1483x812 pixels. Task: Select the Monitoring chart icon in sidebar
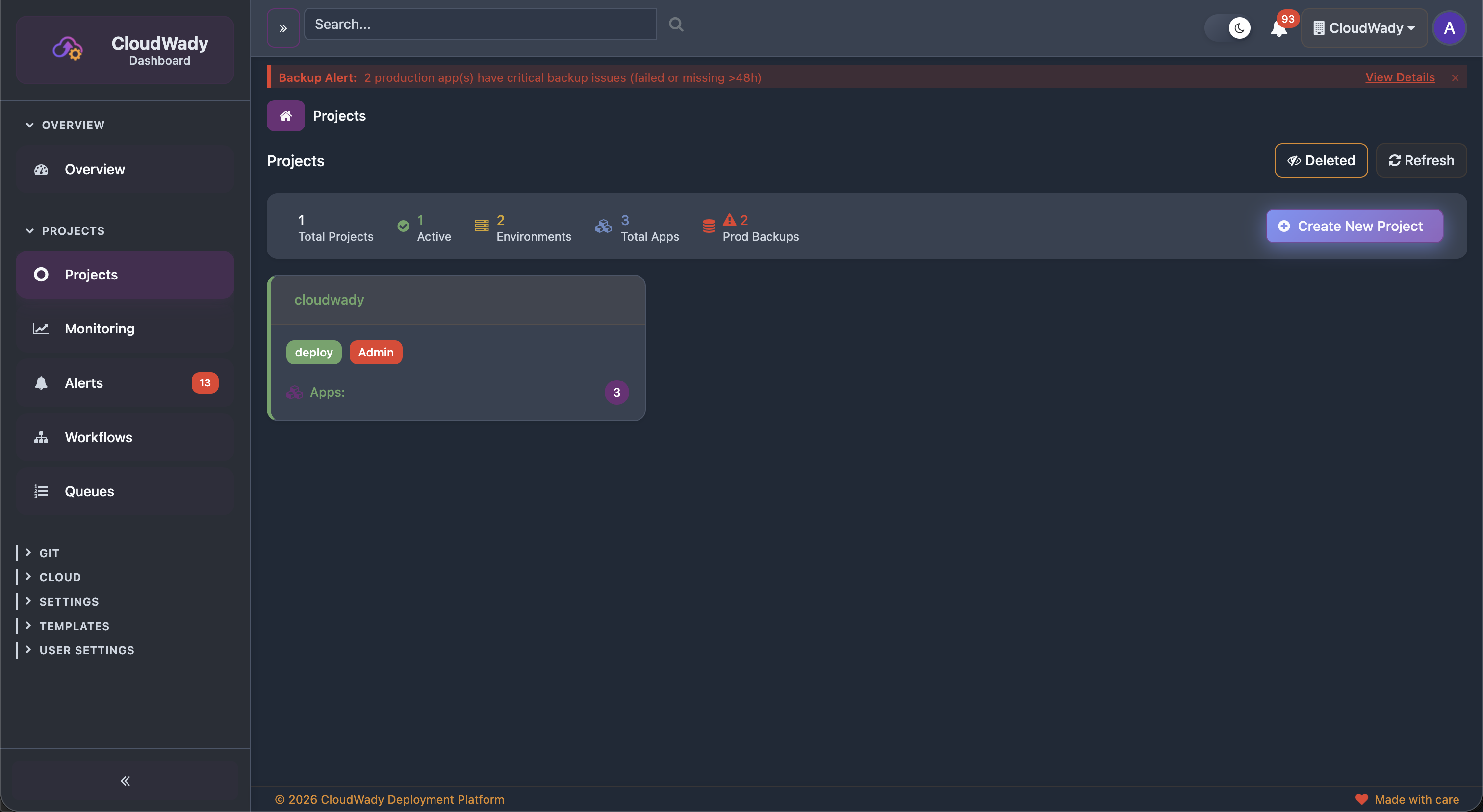pyautogui.click(x=41, y=328)
